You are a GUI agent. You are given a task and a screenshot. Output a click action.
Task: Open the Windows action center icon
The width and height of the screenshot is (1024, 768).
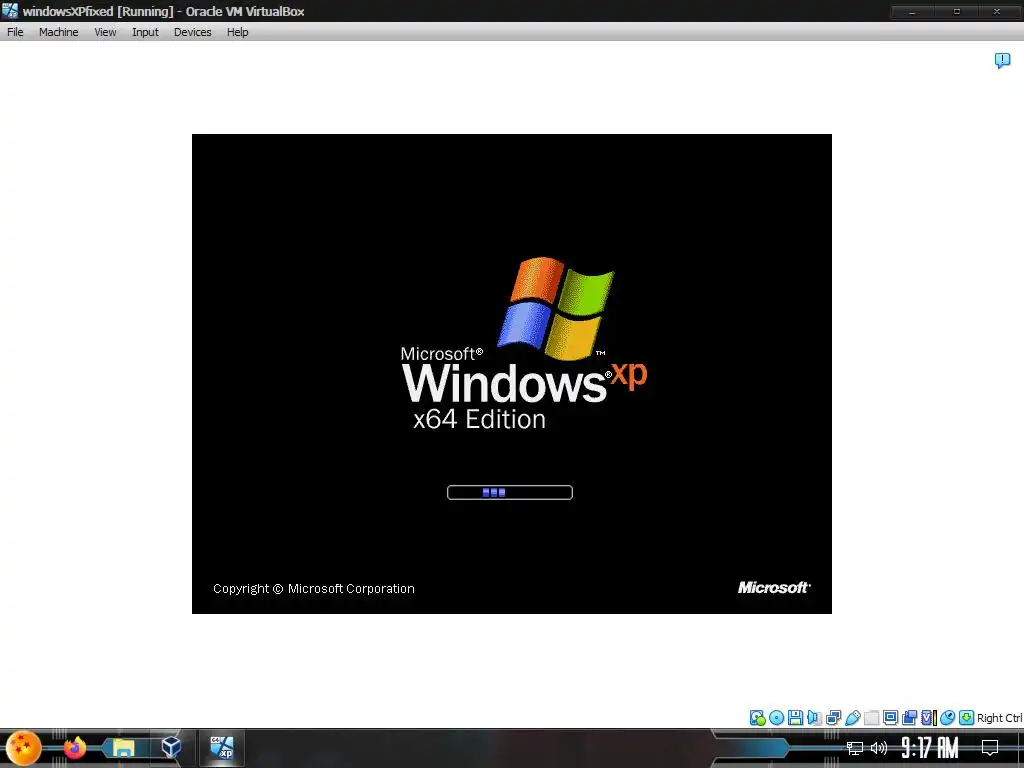point(990,748)
